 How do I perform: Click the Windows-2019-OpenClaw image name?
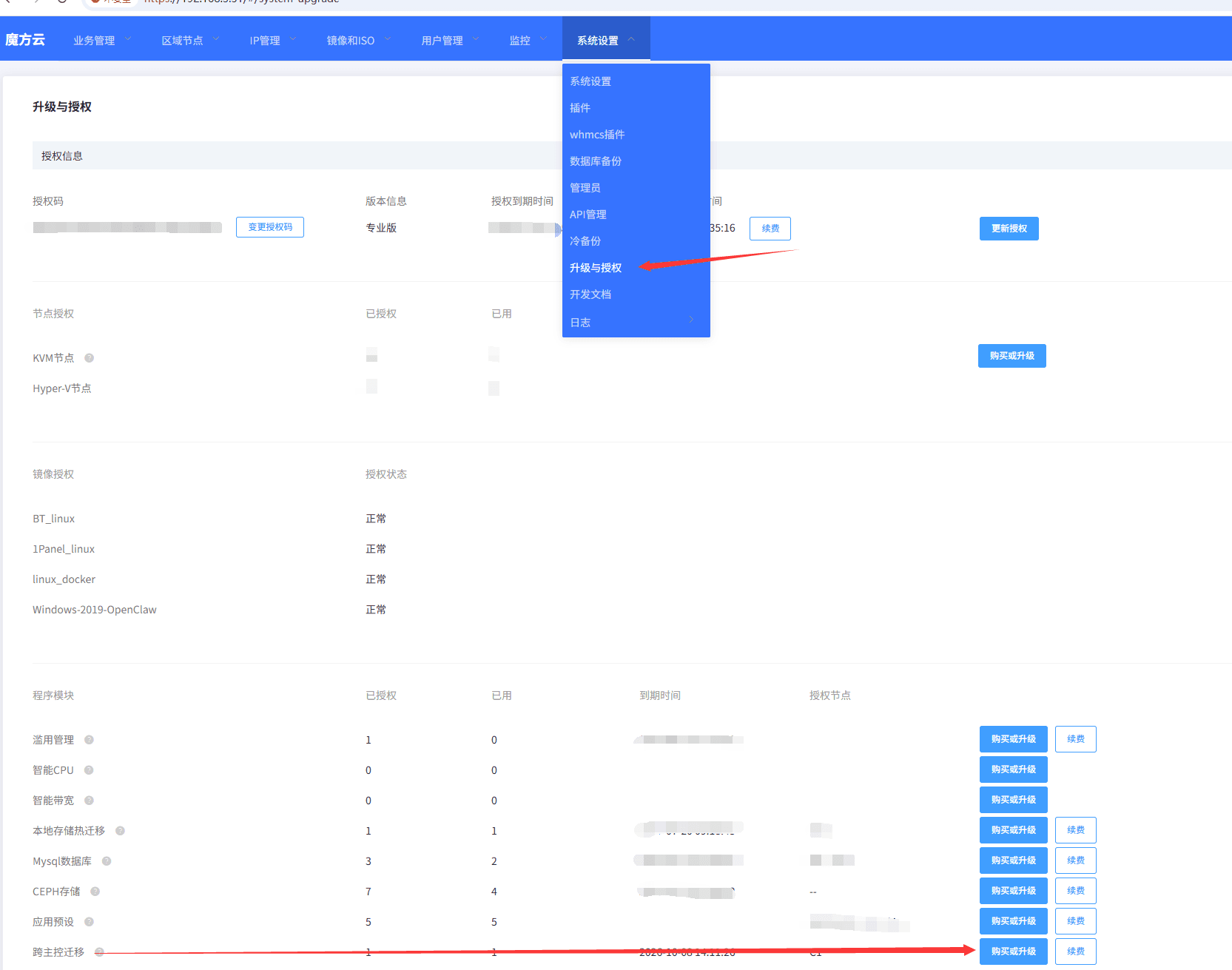[x=95, y=610]
